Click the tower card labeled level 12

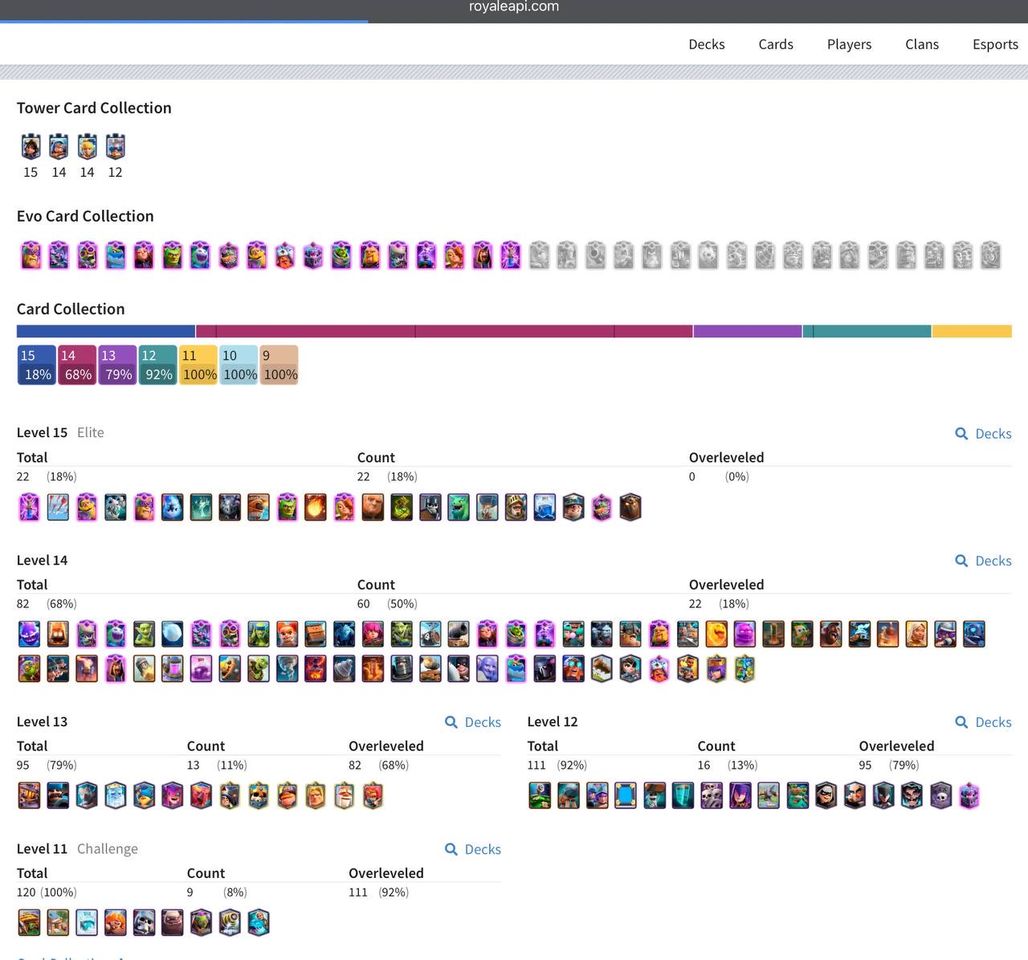coord(115,146)
